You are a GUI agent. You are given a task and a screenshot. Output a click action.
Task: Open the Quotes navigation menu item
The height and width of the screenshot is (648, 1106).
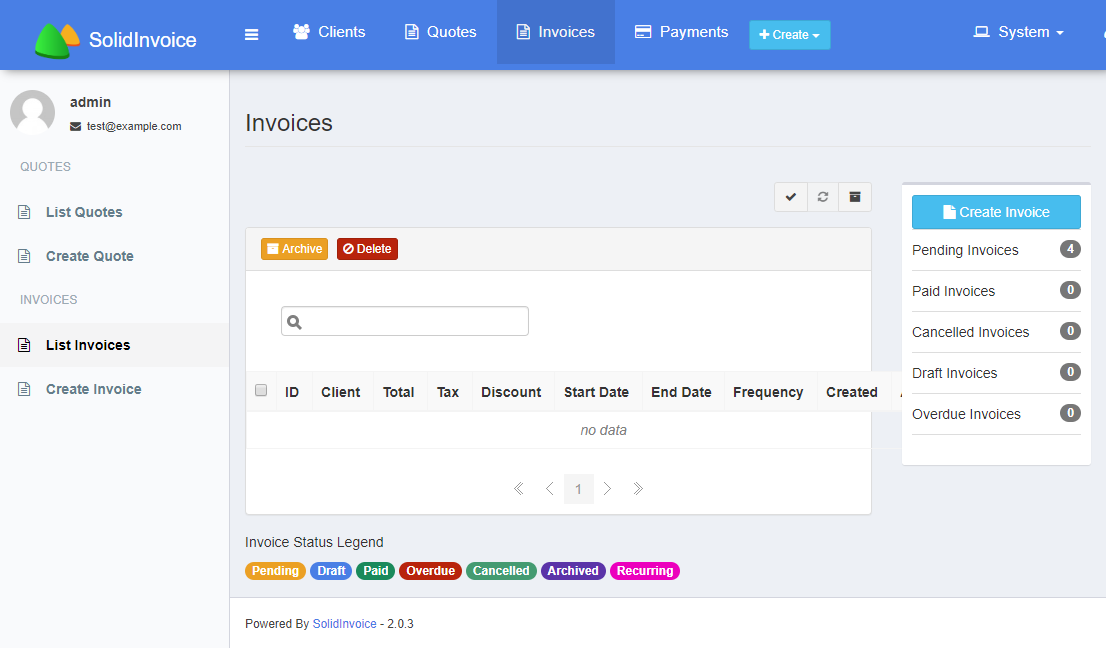coord(440,31)
